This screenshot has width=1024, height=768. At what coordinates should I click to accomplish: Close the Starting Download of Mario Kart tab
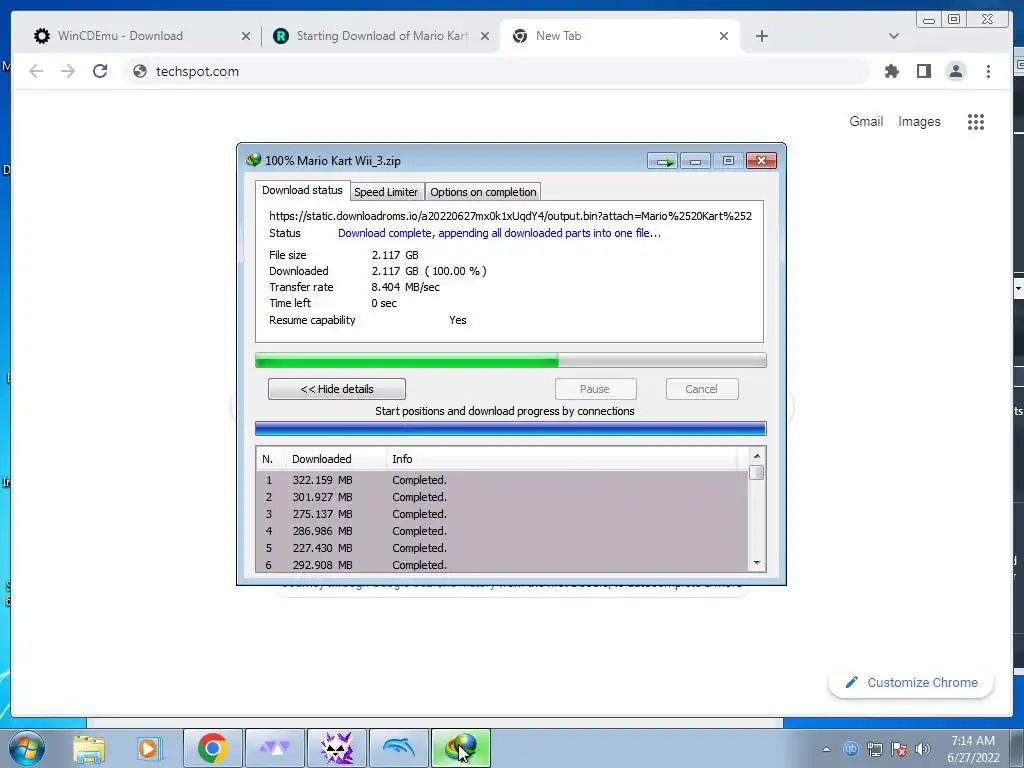coord(485,37)
